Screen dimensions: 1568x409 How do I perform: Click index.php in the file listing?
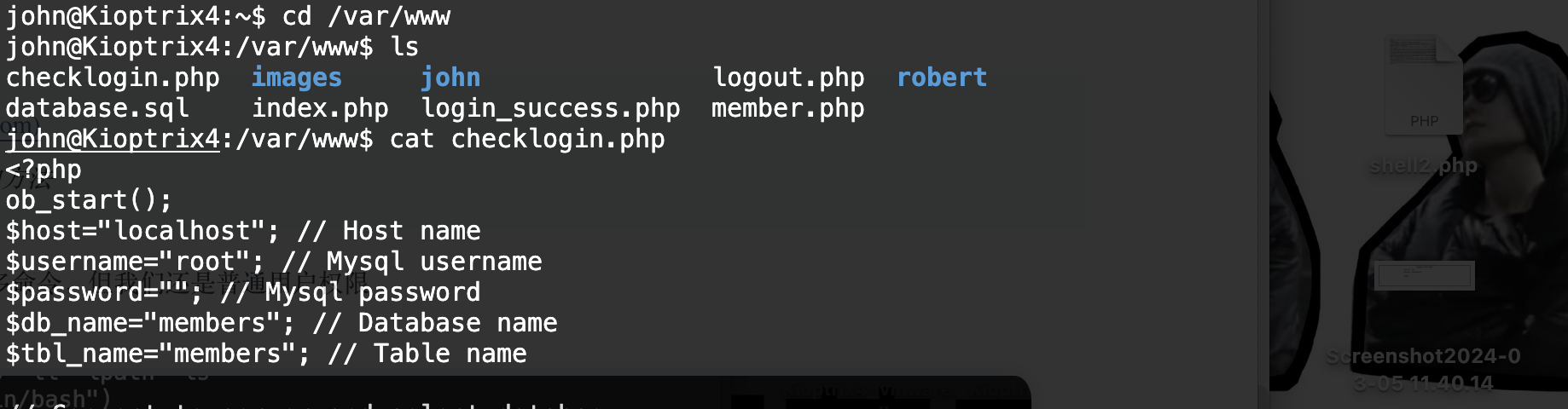[x=320, y=108]
